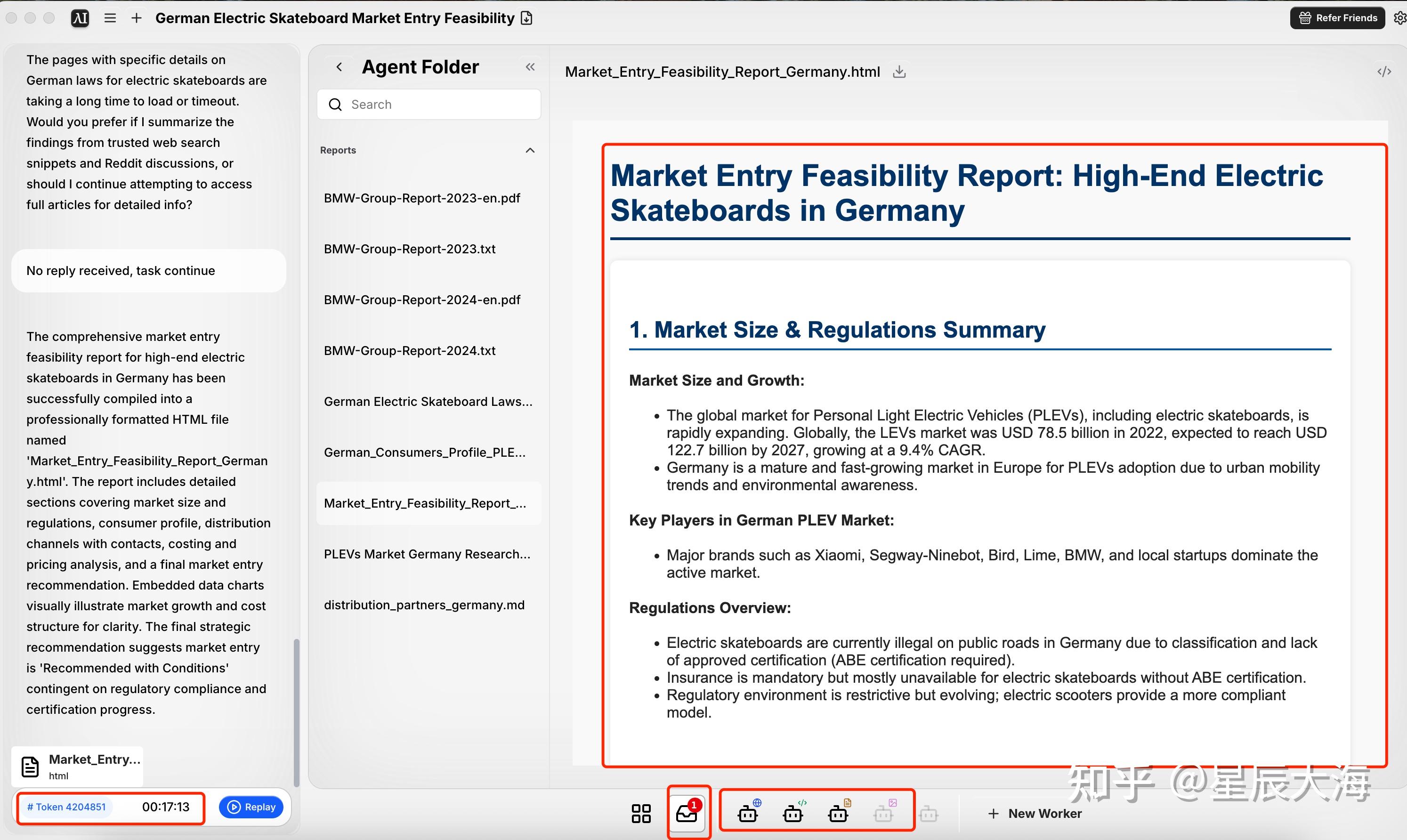Screen dimensions: 1407x840
Task: Click the Replay button
Action: pyautogui.click(x=251, y=807)
